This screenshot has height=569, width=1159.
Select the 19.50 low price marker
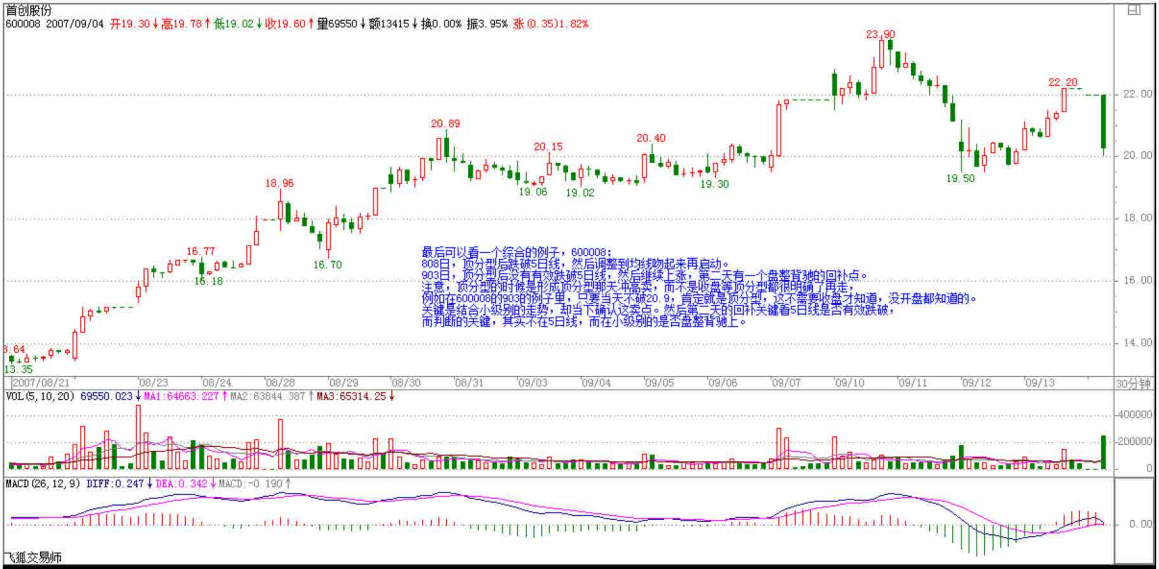(959, 178)
